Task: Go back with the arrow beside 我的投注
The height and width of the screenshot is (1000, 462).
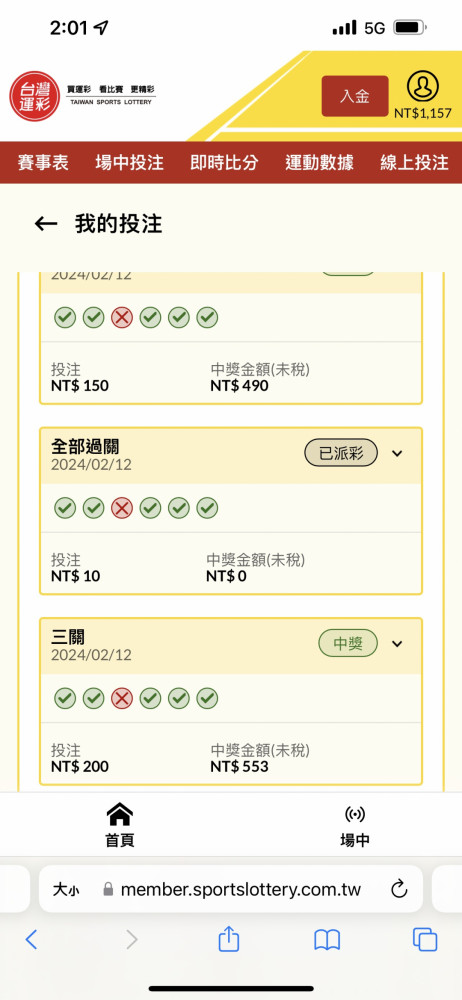Action: click(46, 223)
